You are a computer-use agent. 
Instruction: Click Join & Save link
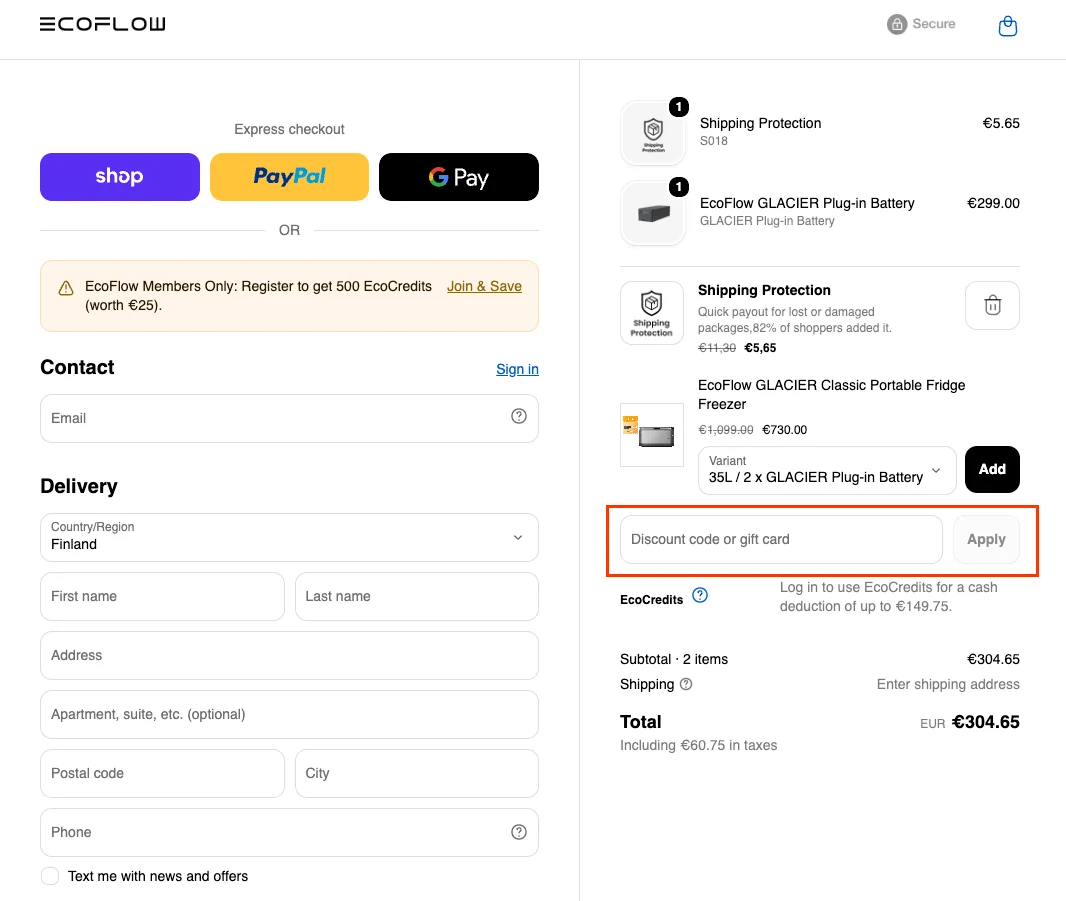coord(484,286)
